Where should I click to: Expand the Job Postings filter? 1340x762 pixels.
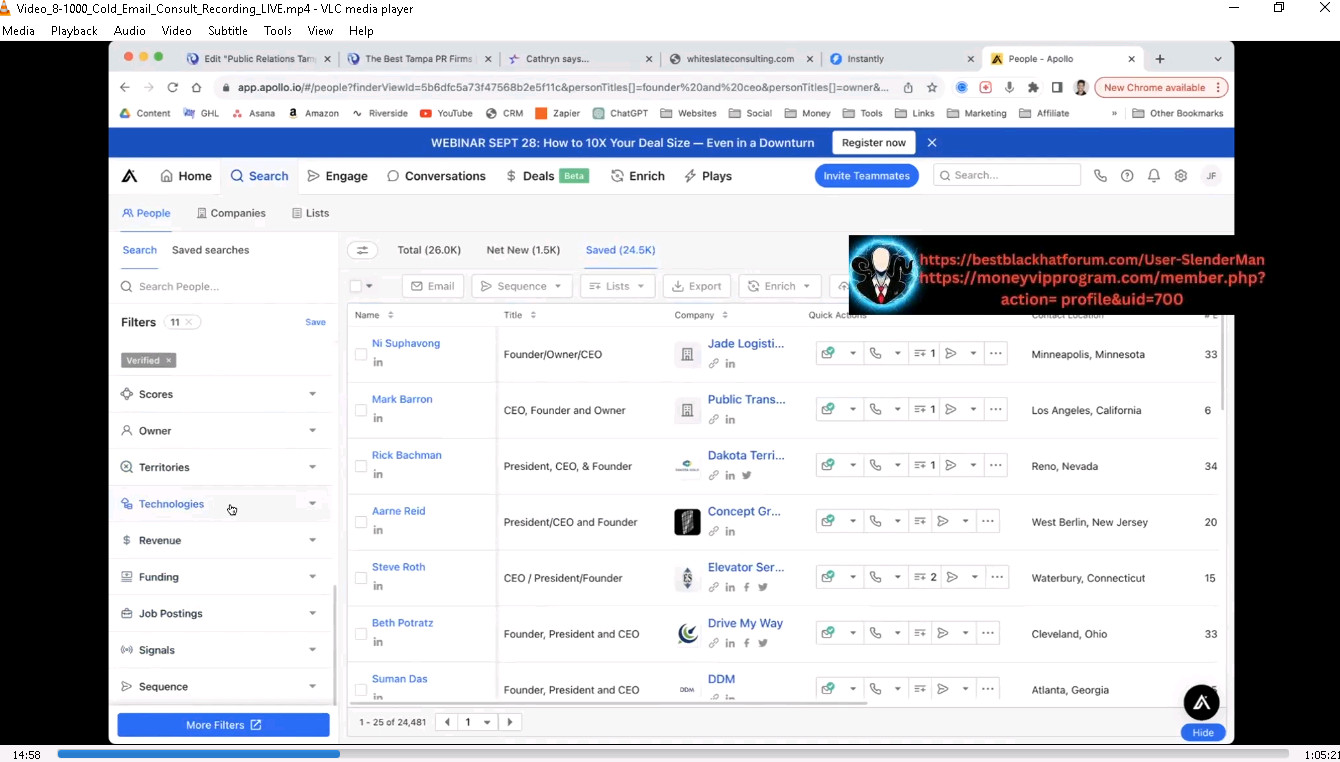point(221,613)
